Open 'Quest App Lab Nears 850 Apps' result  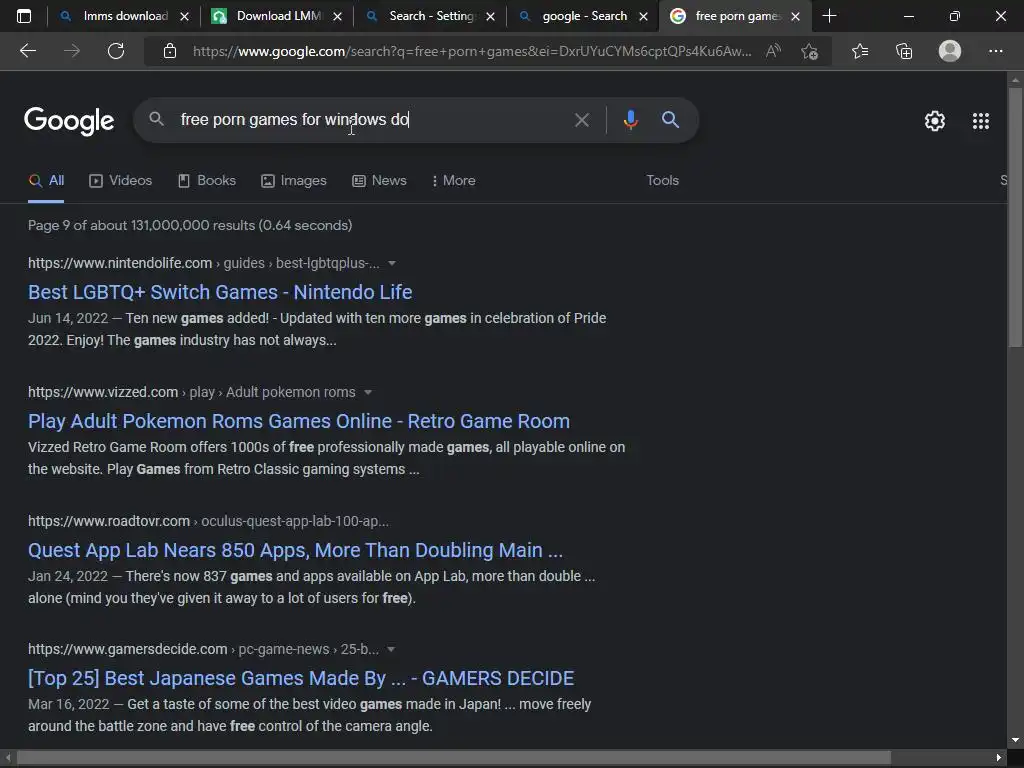(295, 550)
